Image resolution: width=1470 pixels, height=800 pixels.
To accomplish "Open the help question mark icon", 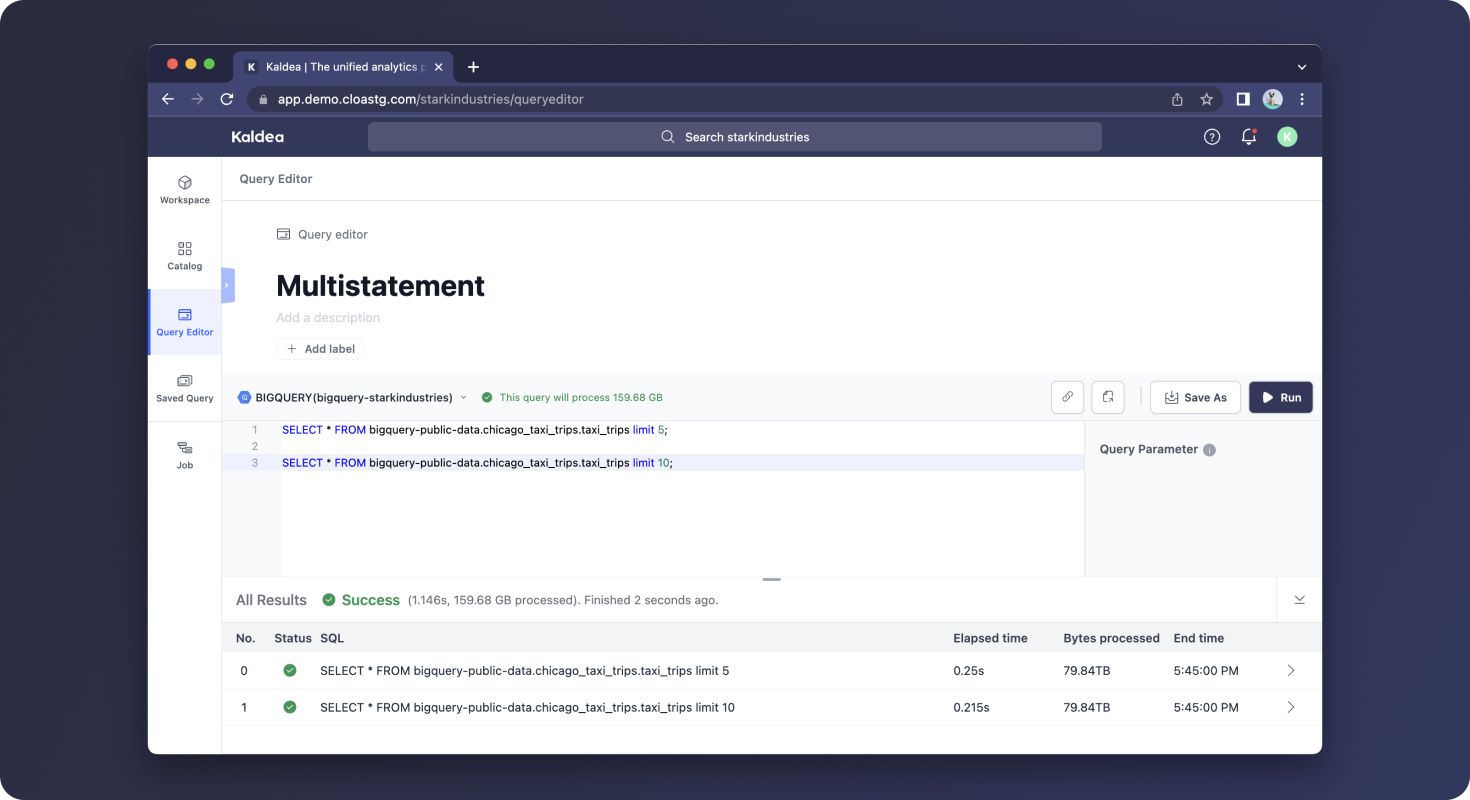I will coord(1212,137).
